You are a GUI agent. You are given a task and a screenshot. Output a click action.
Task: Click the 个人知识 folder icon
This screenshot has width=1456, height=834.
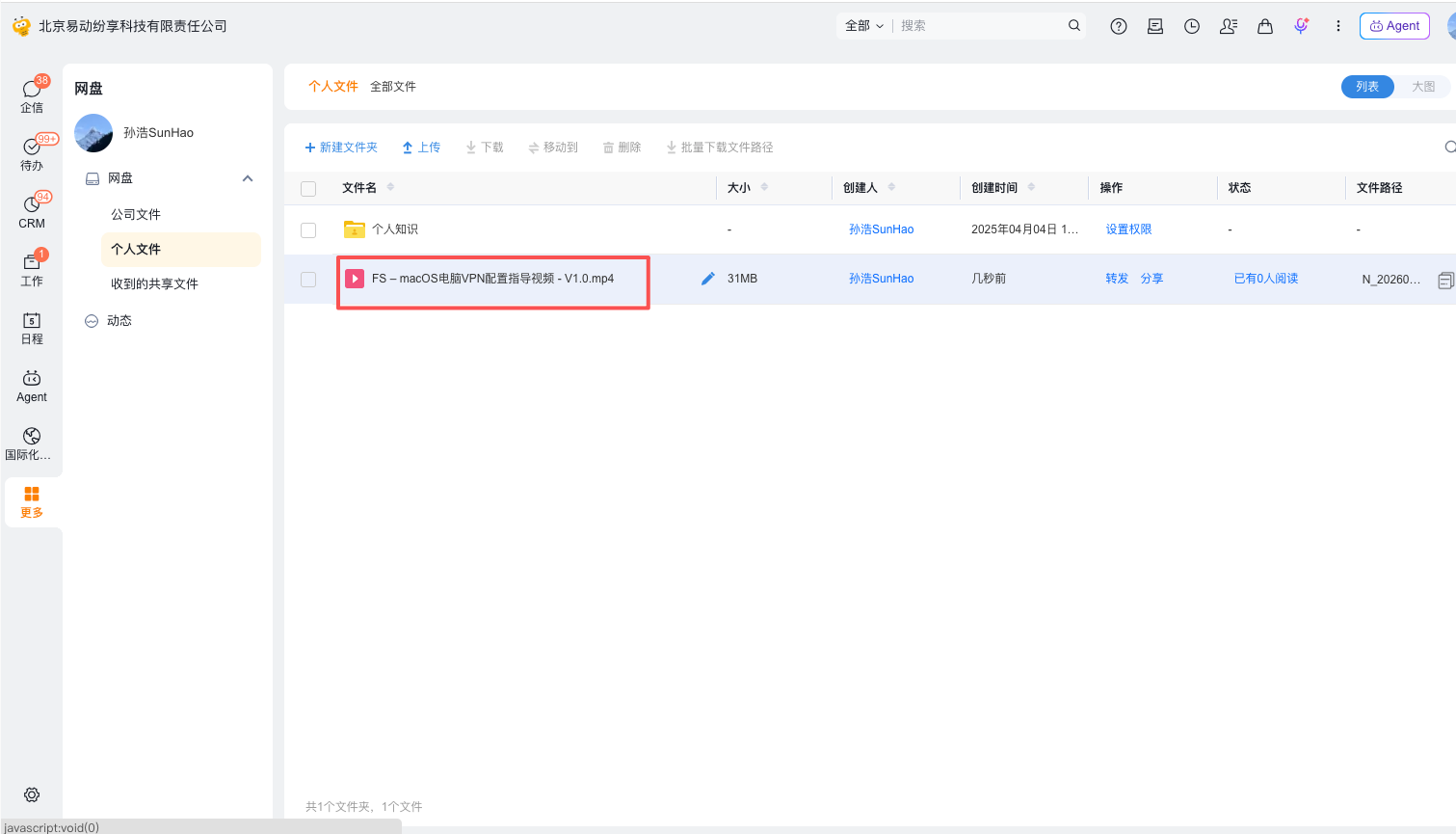[x=355, y=229]
